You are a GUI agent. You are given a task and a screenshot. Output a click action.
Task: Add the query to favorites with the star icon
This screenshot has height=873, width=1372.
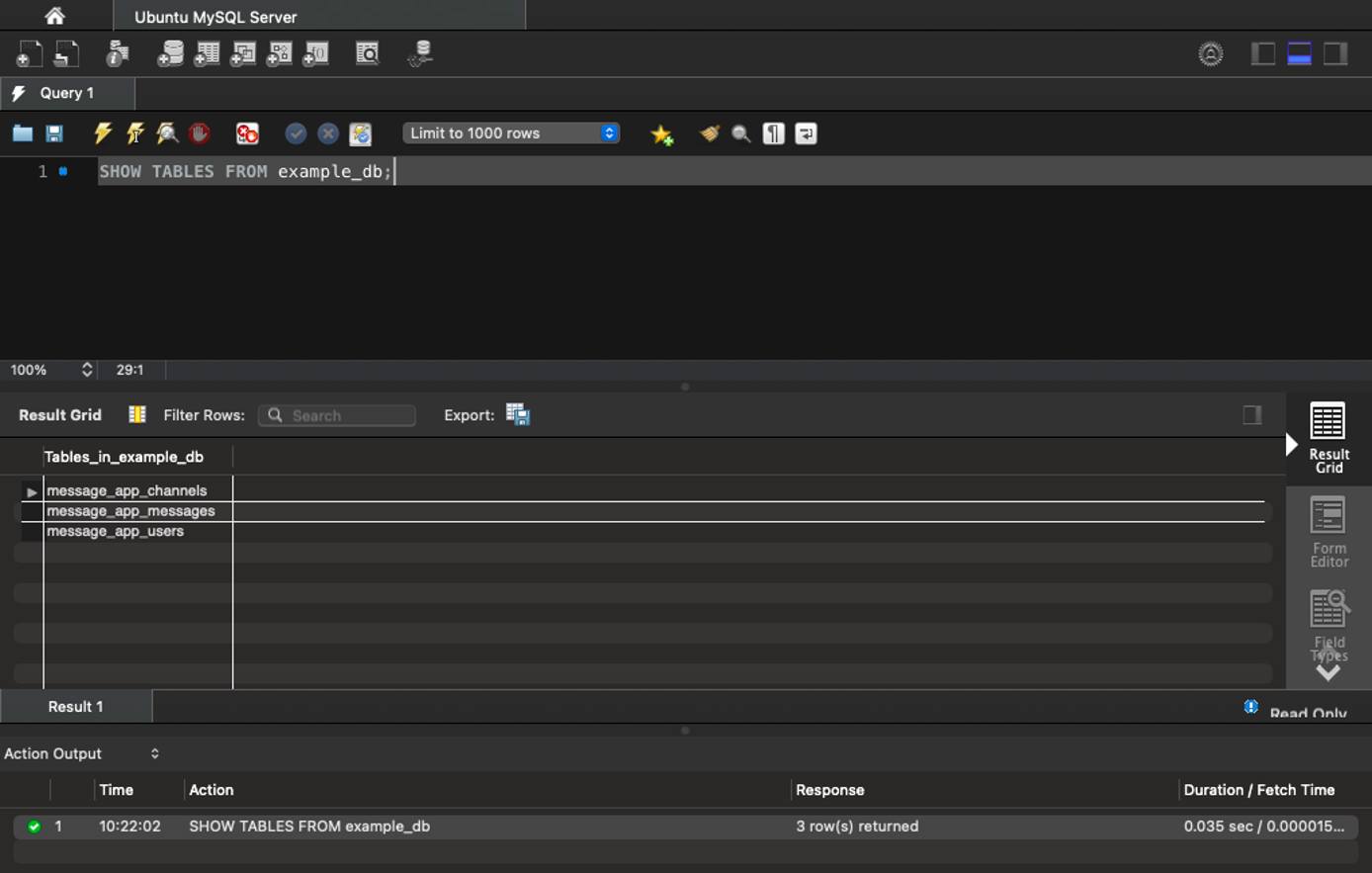coord(661,134)
